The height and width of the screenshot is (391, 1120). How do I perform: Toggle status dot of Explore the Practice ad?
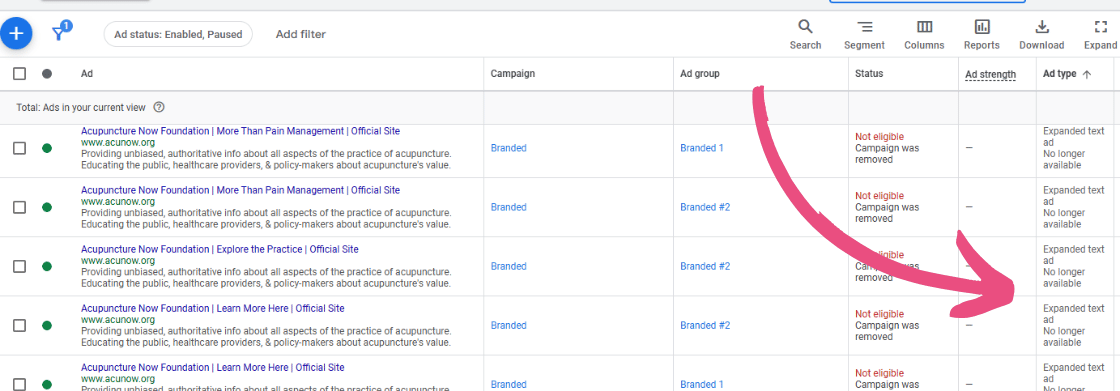[47, 266]
